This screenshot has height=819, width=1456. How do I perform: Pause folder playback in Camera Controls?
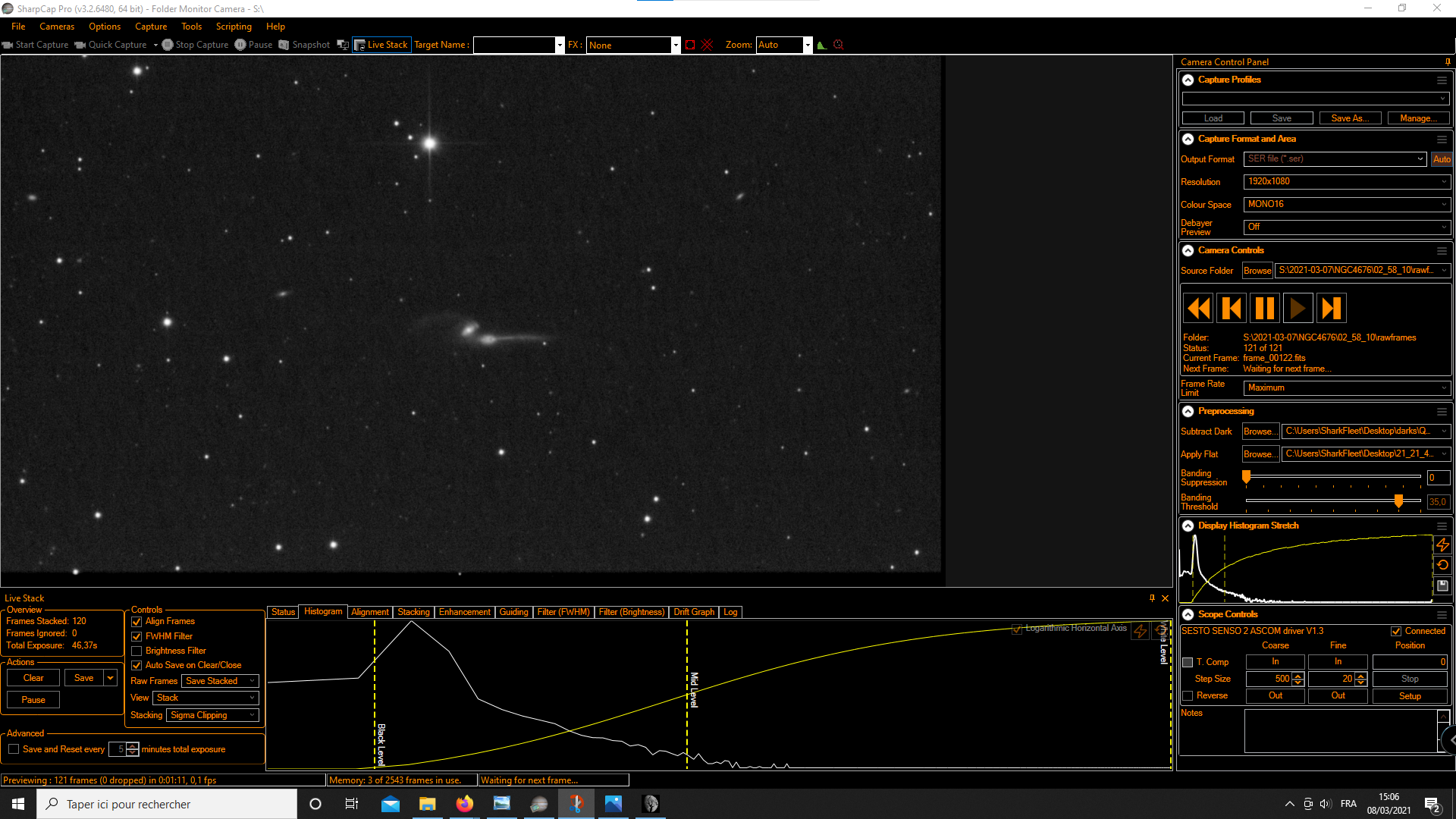coord(1264,309)
